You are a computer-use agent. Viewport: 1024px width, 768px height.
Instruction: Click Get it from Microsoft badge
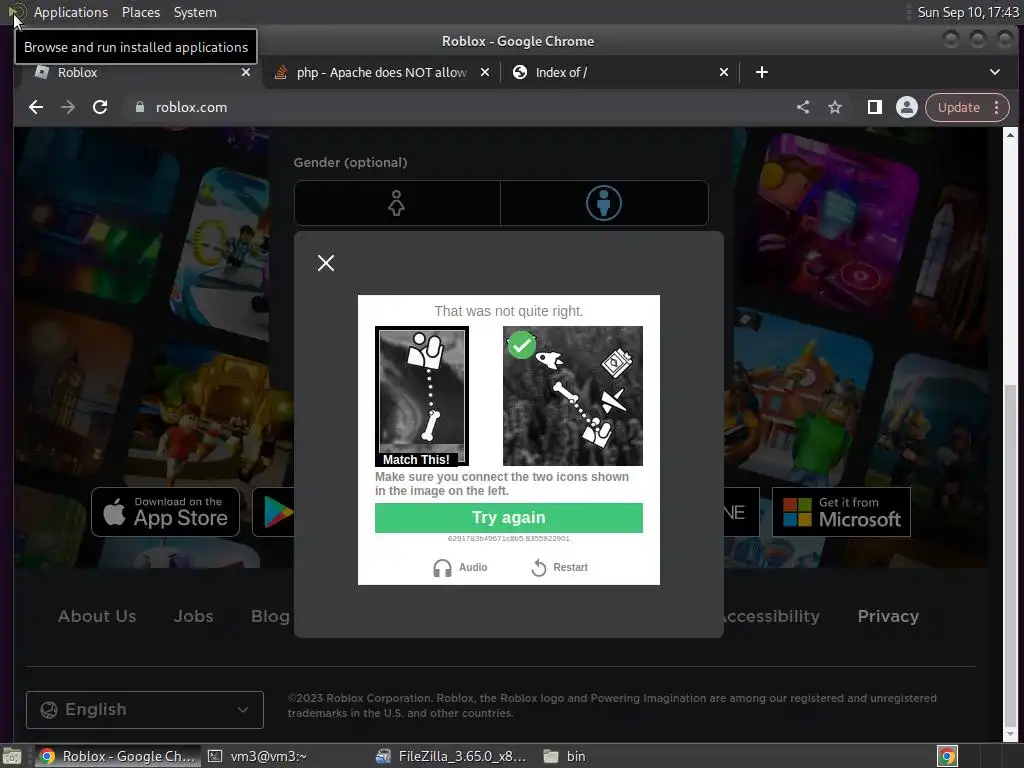(x=841, y=512)
